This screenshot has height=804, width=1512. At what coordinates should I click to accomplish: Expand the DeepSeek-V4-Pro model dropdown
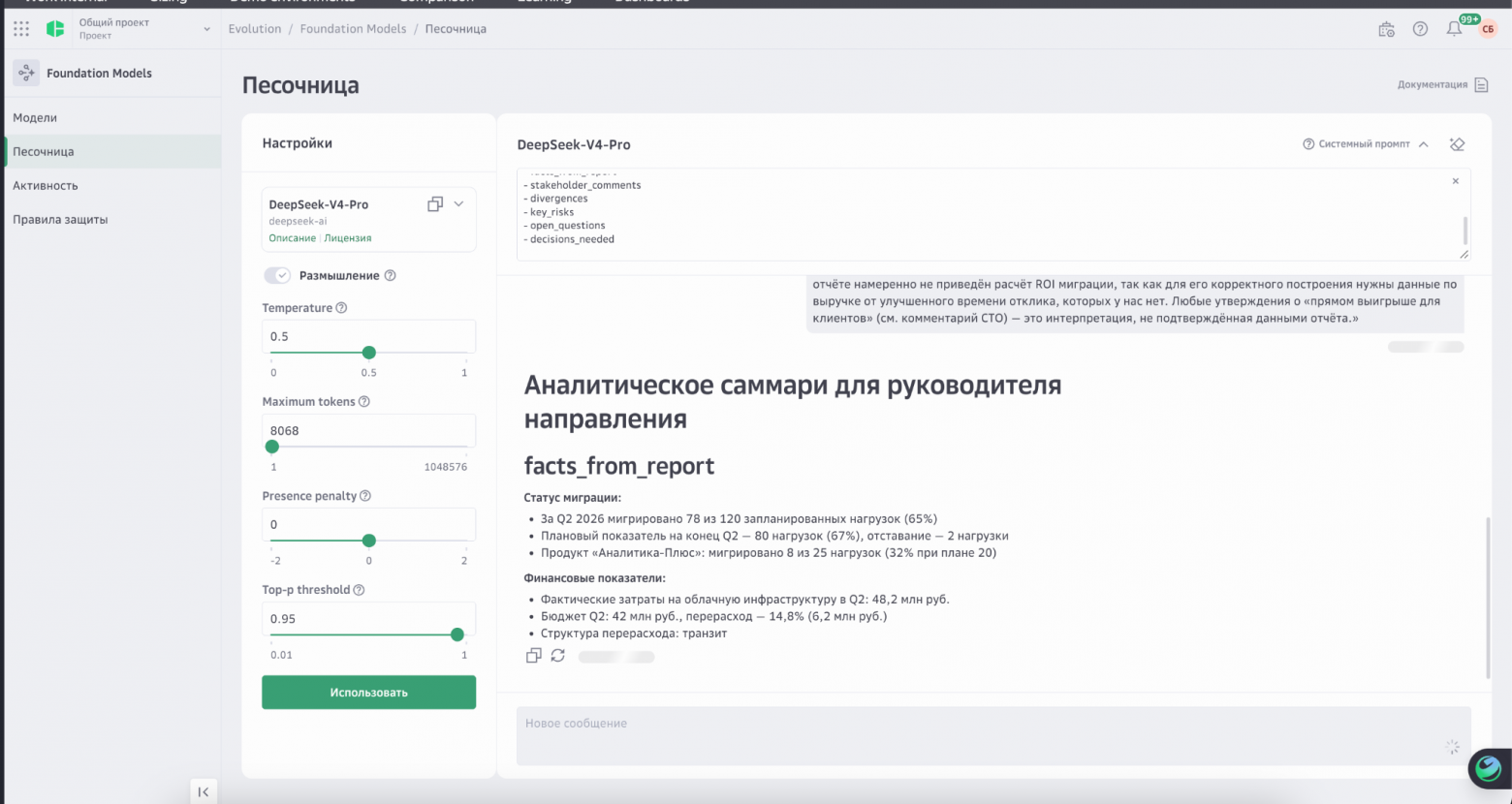[459, 203]
